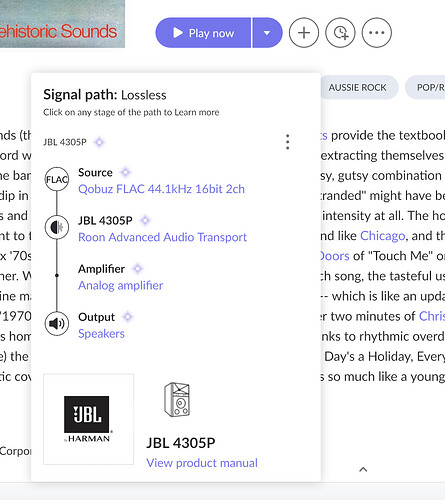Click the FLAC source stage icon
The image size is (445, 500).
point(57,179)
